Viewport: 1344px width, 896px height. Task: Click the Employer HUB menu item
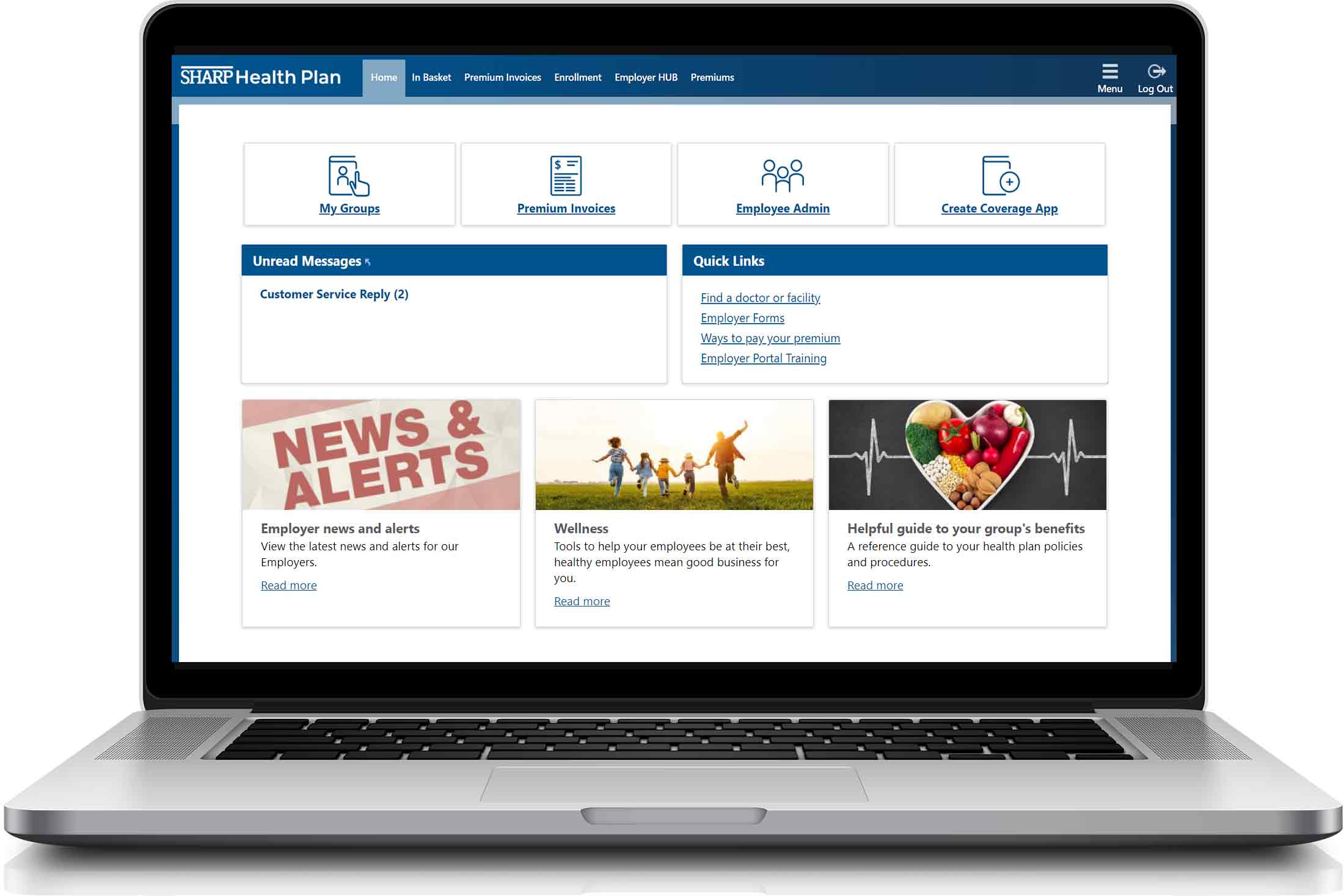pyautogui.click(x=645, y=77)
